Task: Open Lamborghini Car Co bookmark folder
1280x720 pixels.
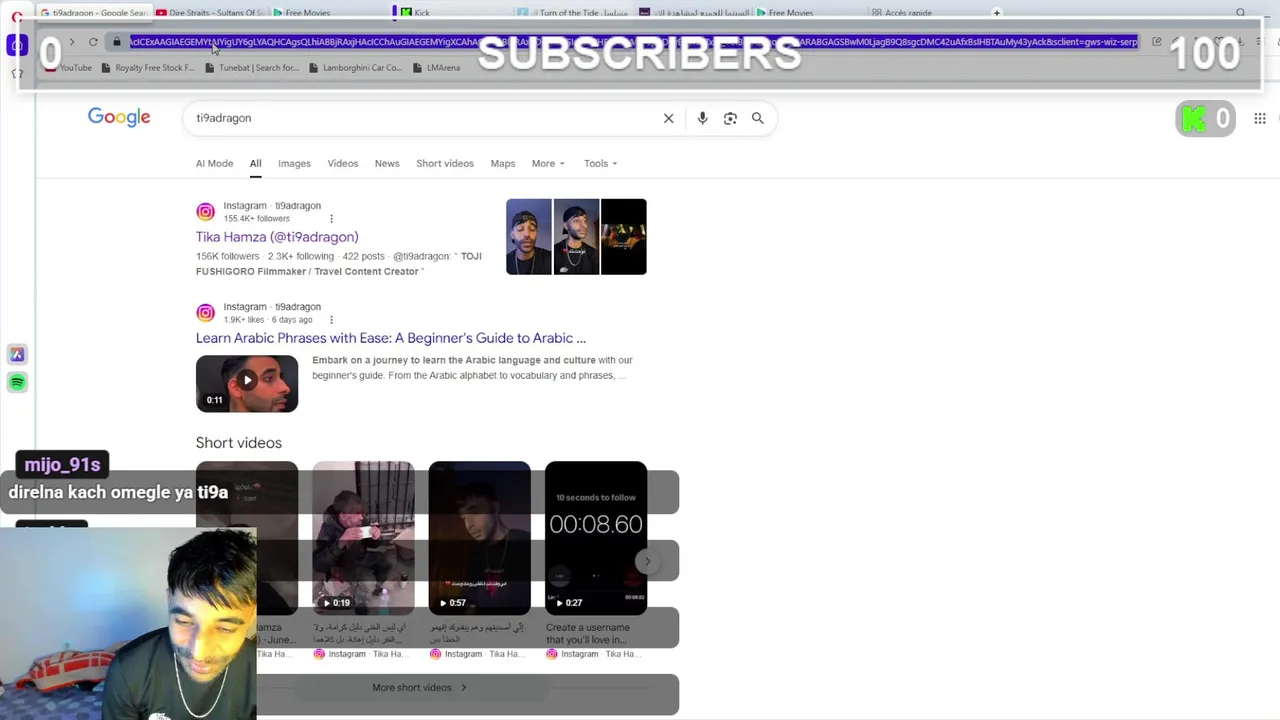Action: 356,68
